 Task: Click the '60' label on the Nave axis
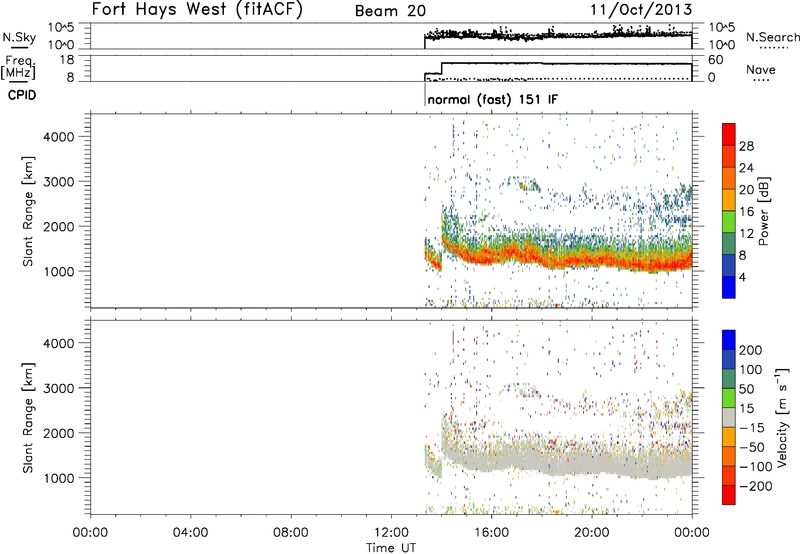(x=716, y=60)
